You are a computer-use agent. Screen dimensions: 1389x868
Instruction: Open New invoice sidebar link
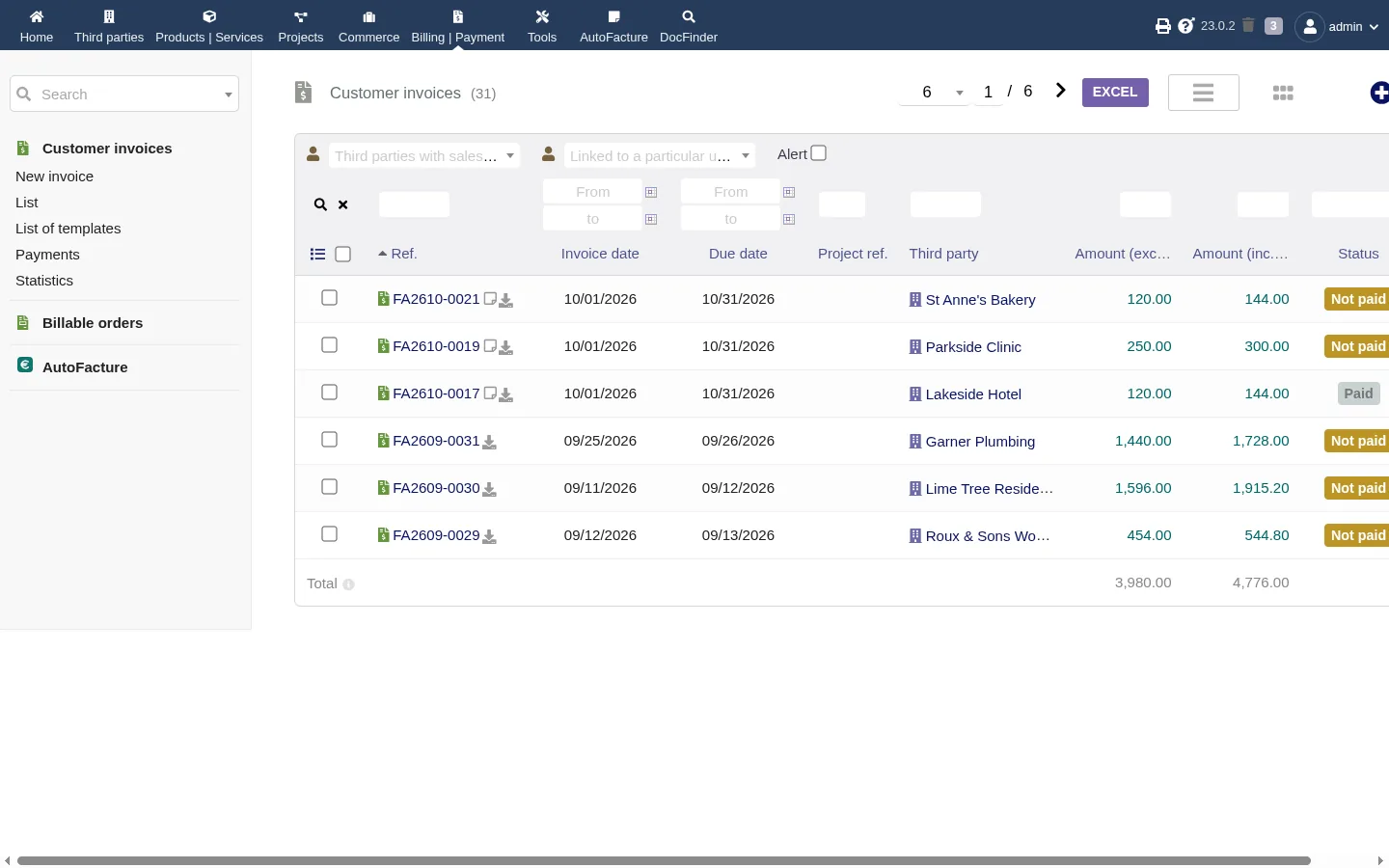coord(54,176)
